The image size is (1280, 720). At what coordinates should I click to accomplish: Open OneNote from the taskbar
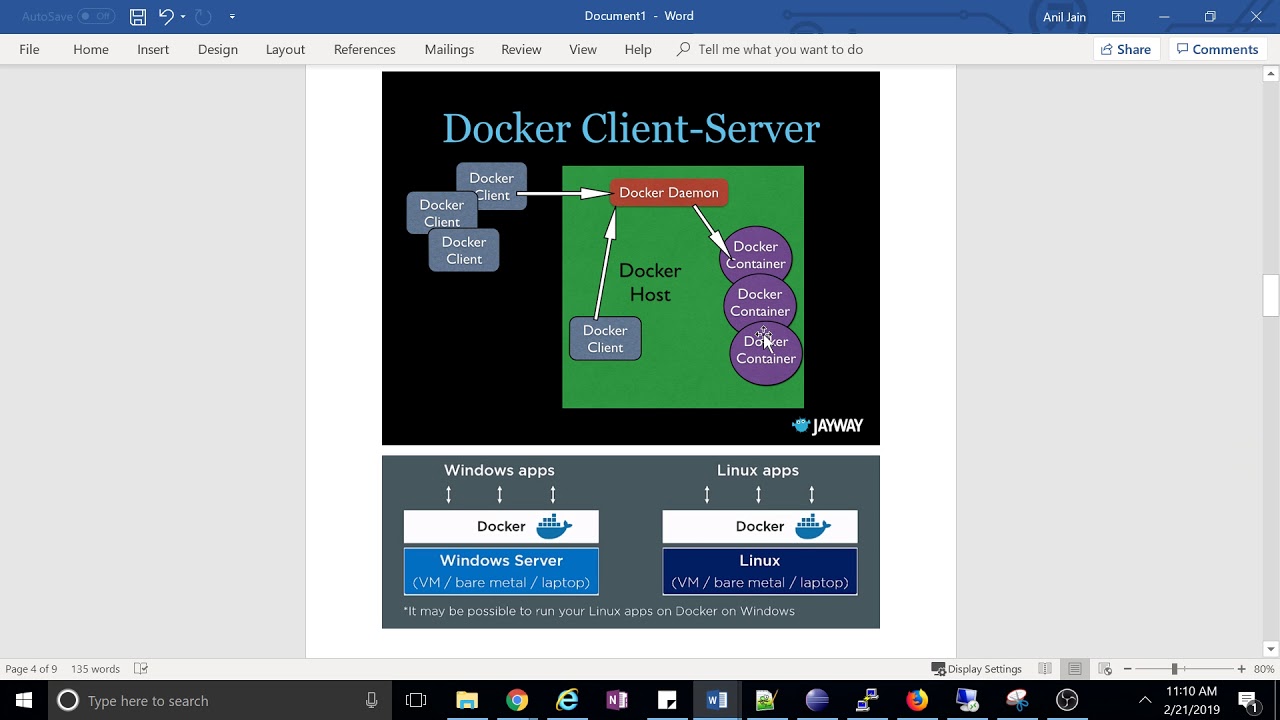[x=617, y=700]
